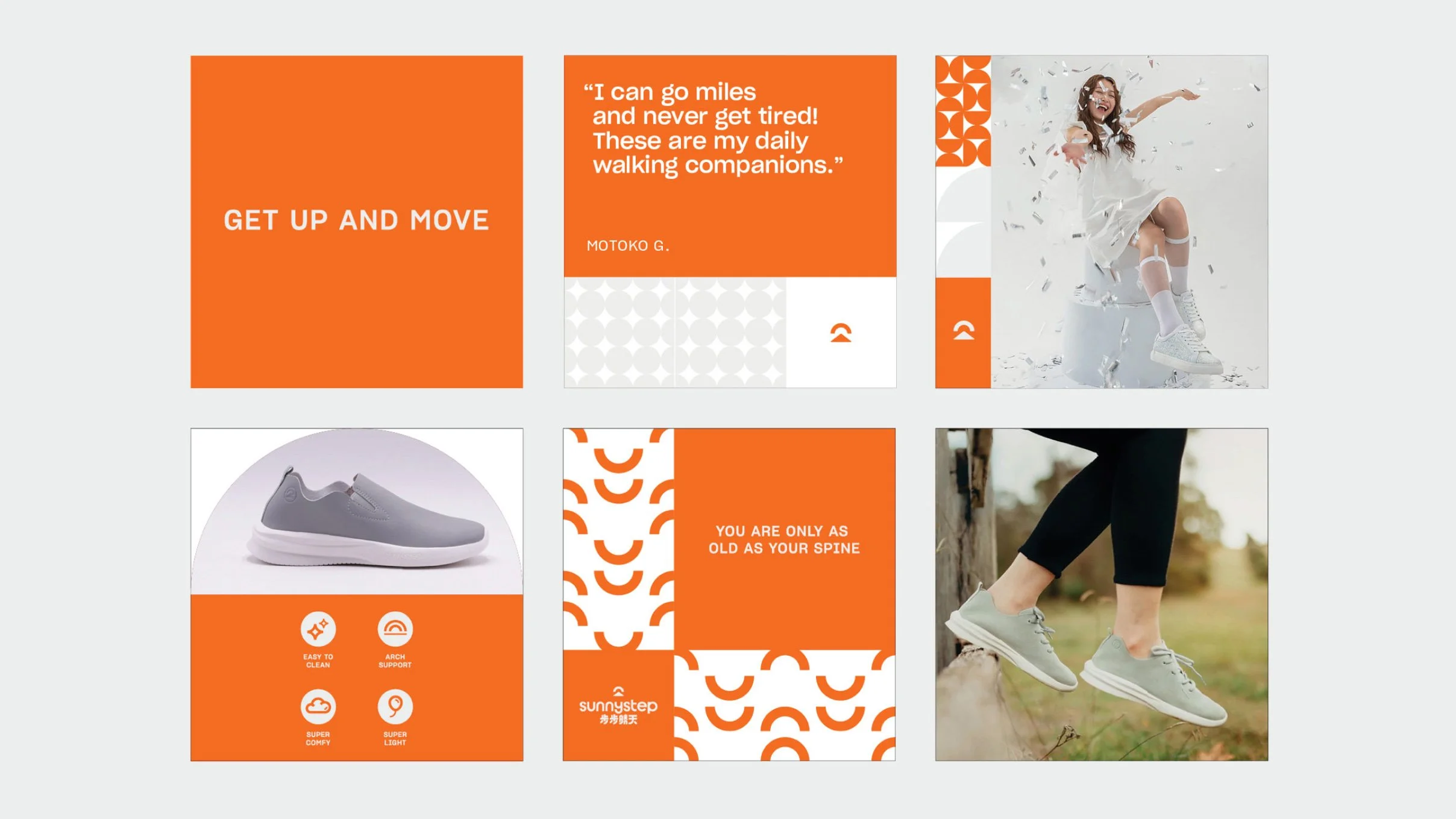Click the GET UP AND MOVE headline
The image size is (1456, 819).
(x=356, y=221)
